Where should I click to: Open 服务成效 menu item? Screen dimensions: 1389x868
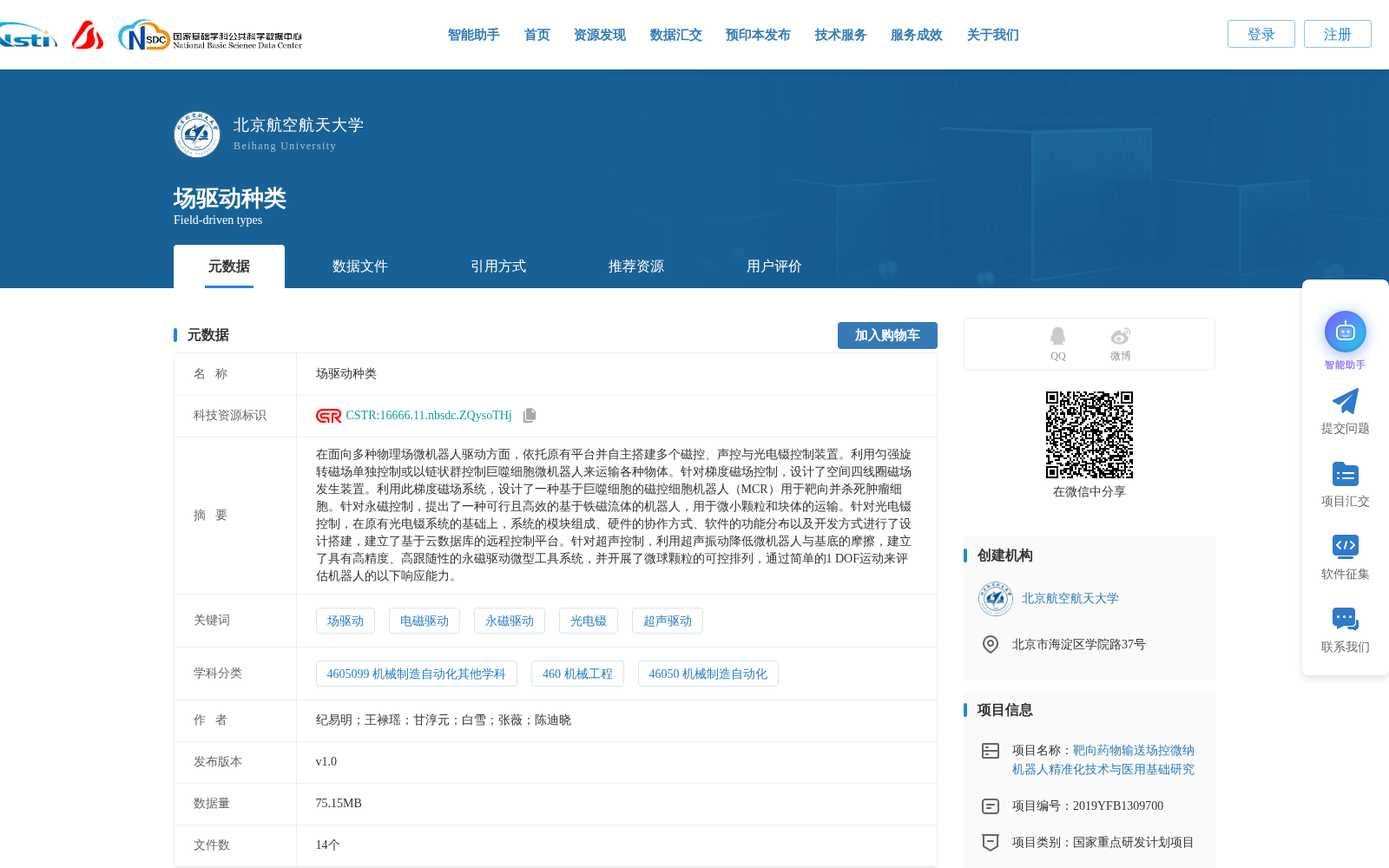click(x=917, y=35)
